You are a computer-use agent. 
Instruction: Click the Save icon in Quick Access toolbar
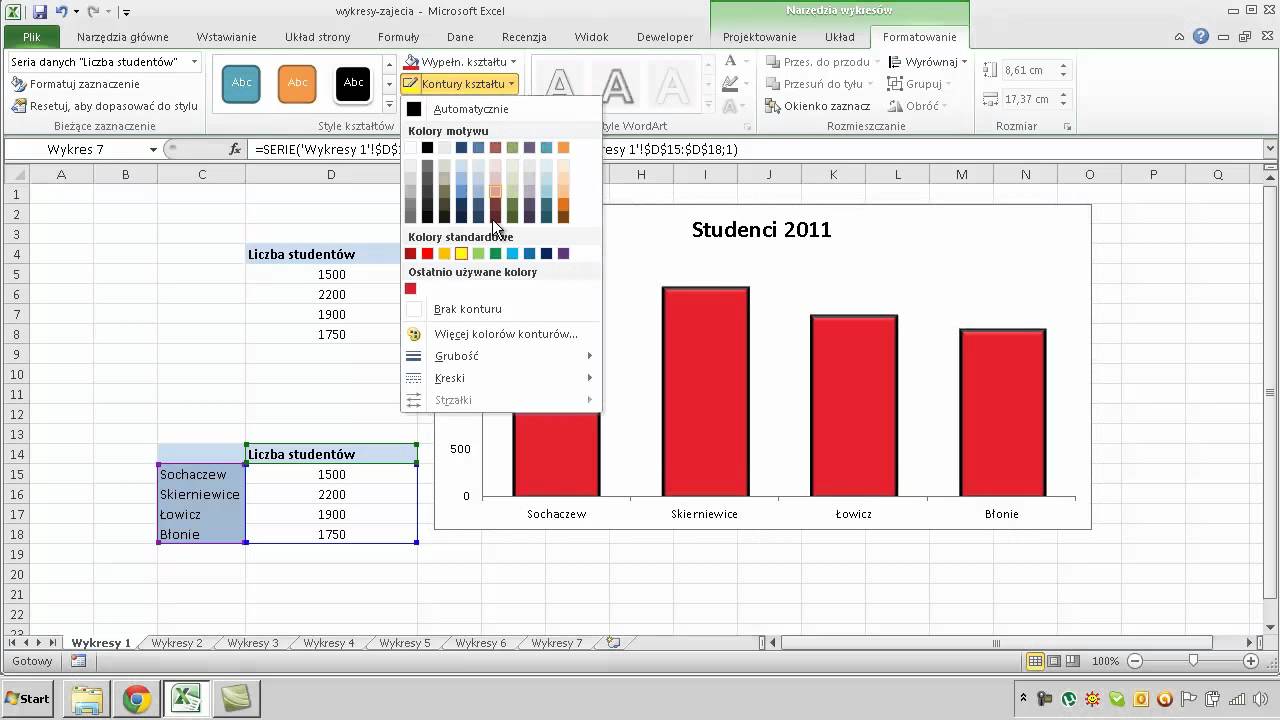point(40,12)
